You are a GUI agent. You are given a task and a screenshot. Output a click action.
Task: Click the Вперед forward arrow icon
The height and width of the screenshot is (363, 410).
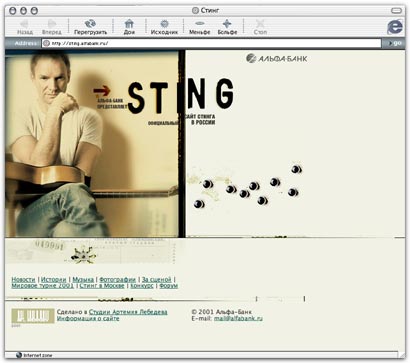point(52,24)
